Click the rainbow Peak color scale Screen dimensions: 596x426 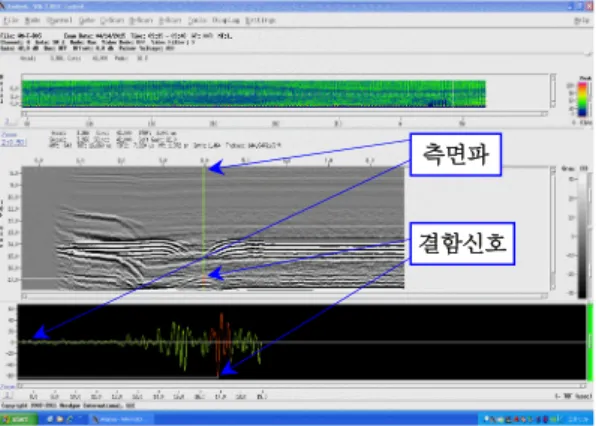coord(582,99)
